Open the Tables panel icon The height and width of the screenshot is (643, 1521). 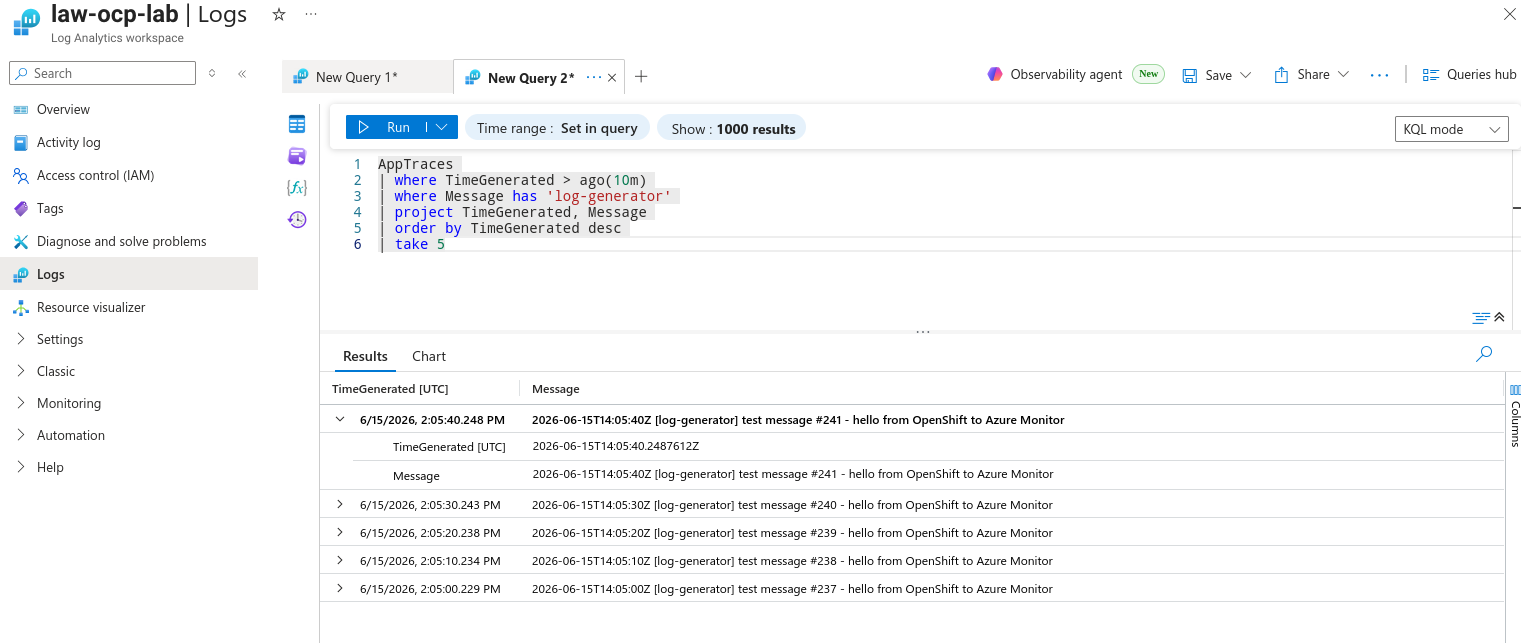pos(297,124)
